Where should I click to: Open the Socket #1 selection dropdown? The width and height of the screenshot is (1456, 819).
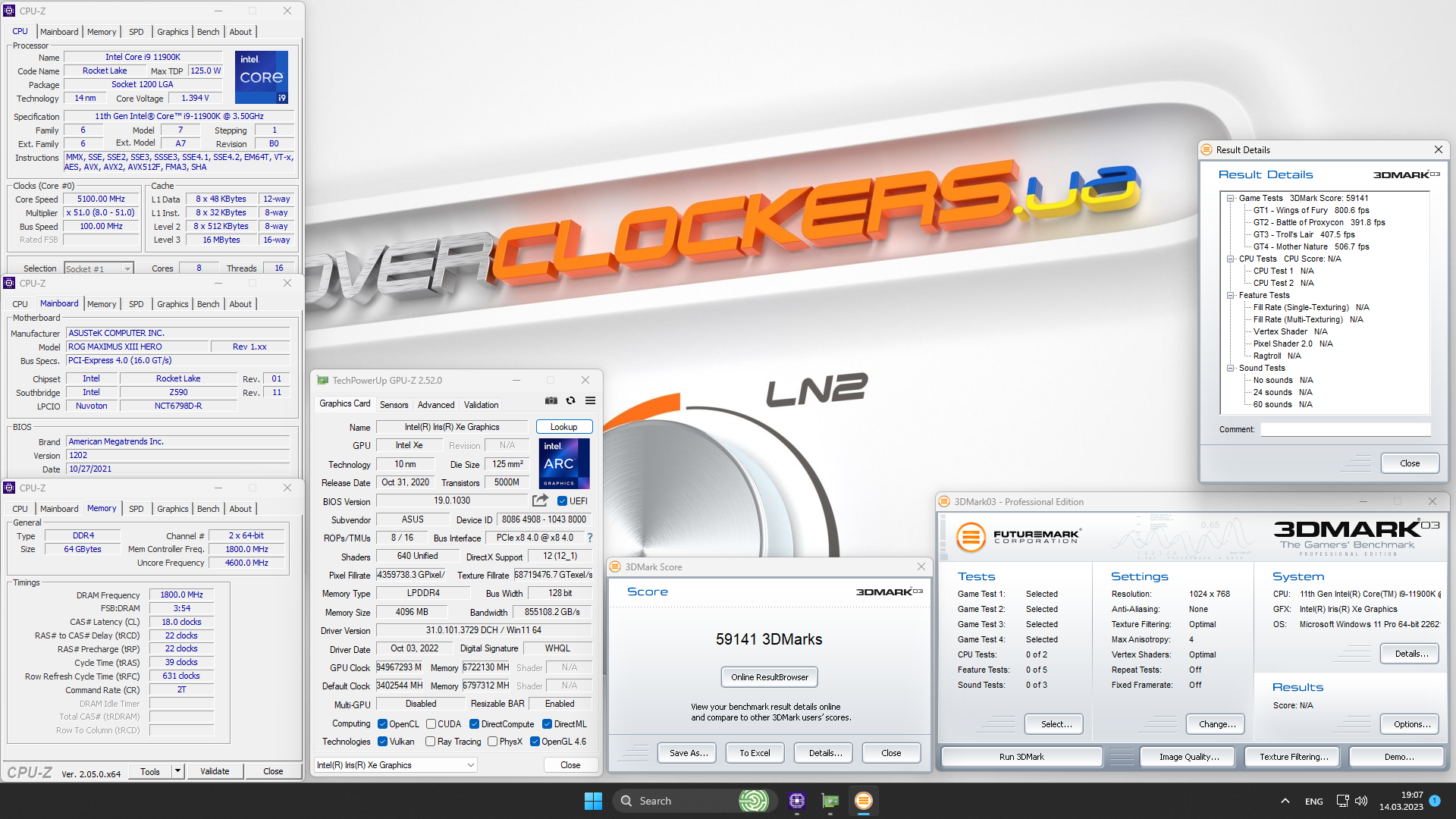99,268
